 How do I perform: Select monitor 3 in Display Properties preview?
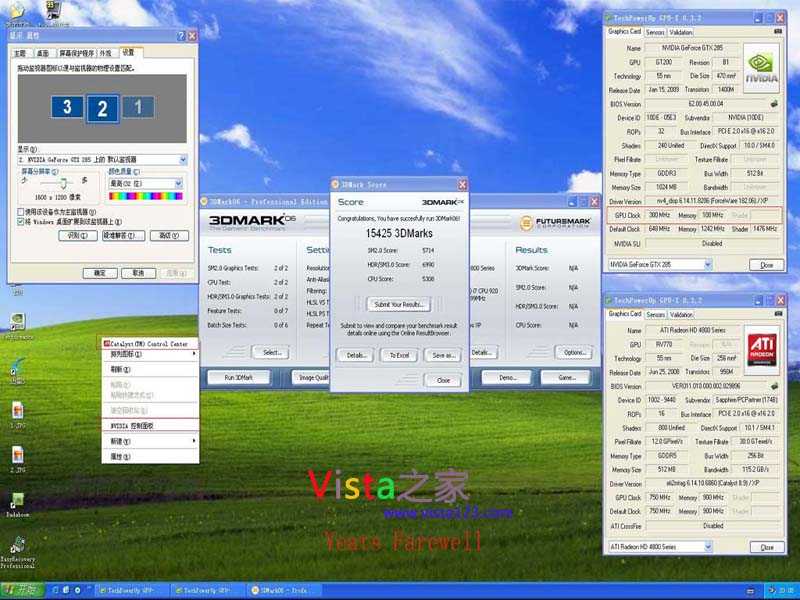pos(67,107)
